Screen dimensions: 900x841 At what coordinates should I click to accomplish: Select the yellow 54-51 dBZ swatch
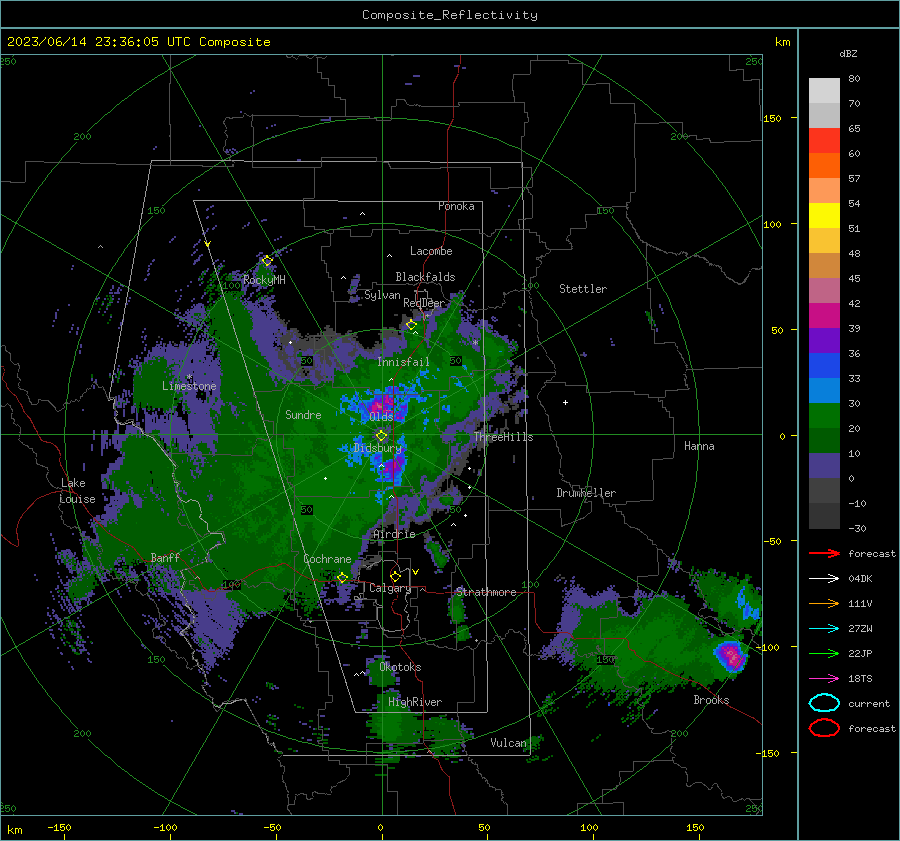[x=824, y=215]
